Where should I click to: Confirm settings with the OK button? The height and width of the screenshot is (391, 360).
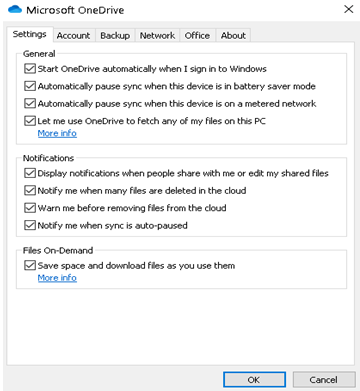[254, 380]
